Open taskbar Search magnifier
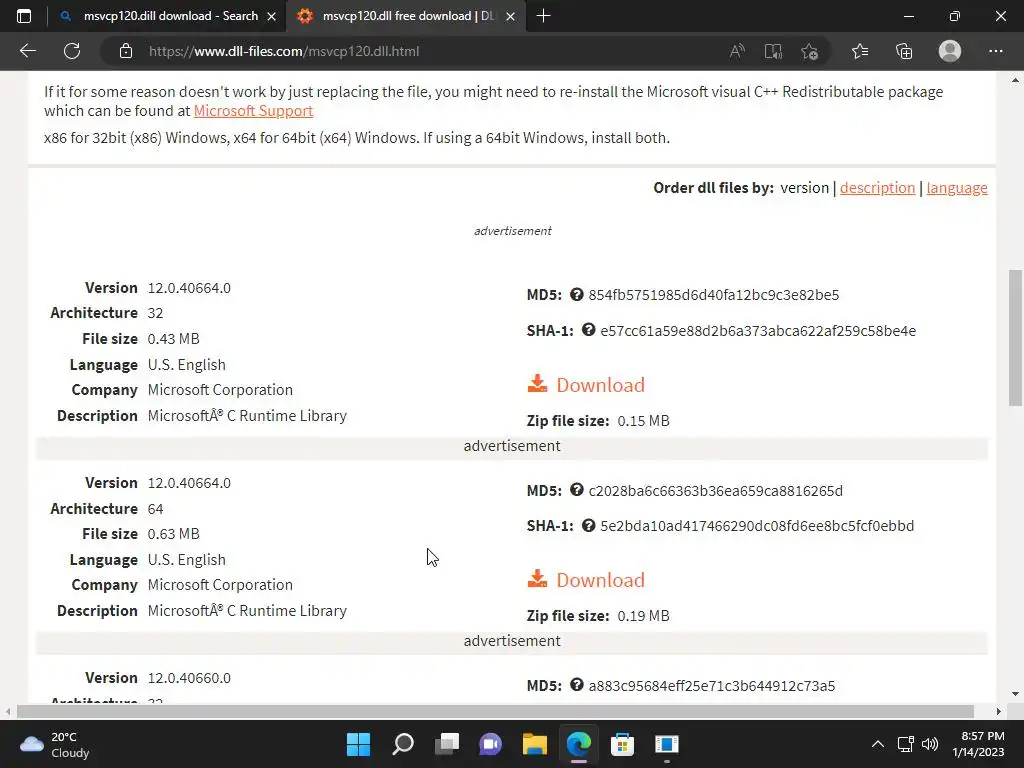Viewport: 1024px width, 768px height. point(402,744)
